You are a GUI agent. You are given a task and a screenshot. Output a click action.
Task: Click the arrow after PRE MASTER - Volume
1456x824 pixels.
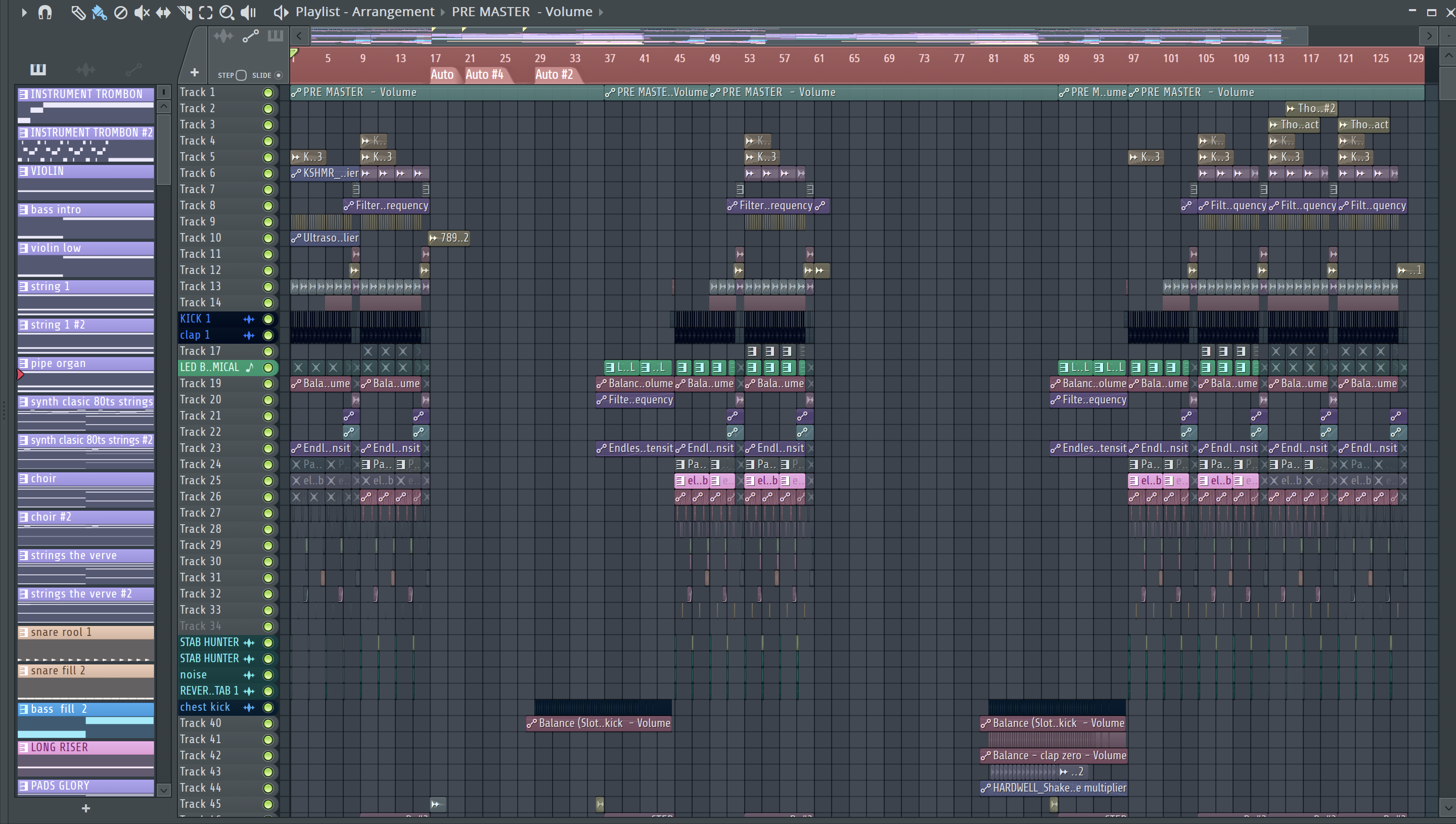tap(601, 12)
